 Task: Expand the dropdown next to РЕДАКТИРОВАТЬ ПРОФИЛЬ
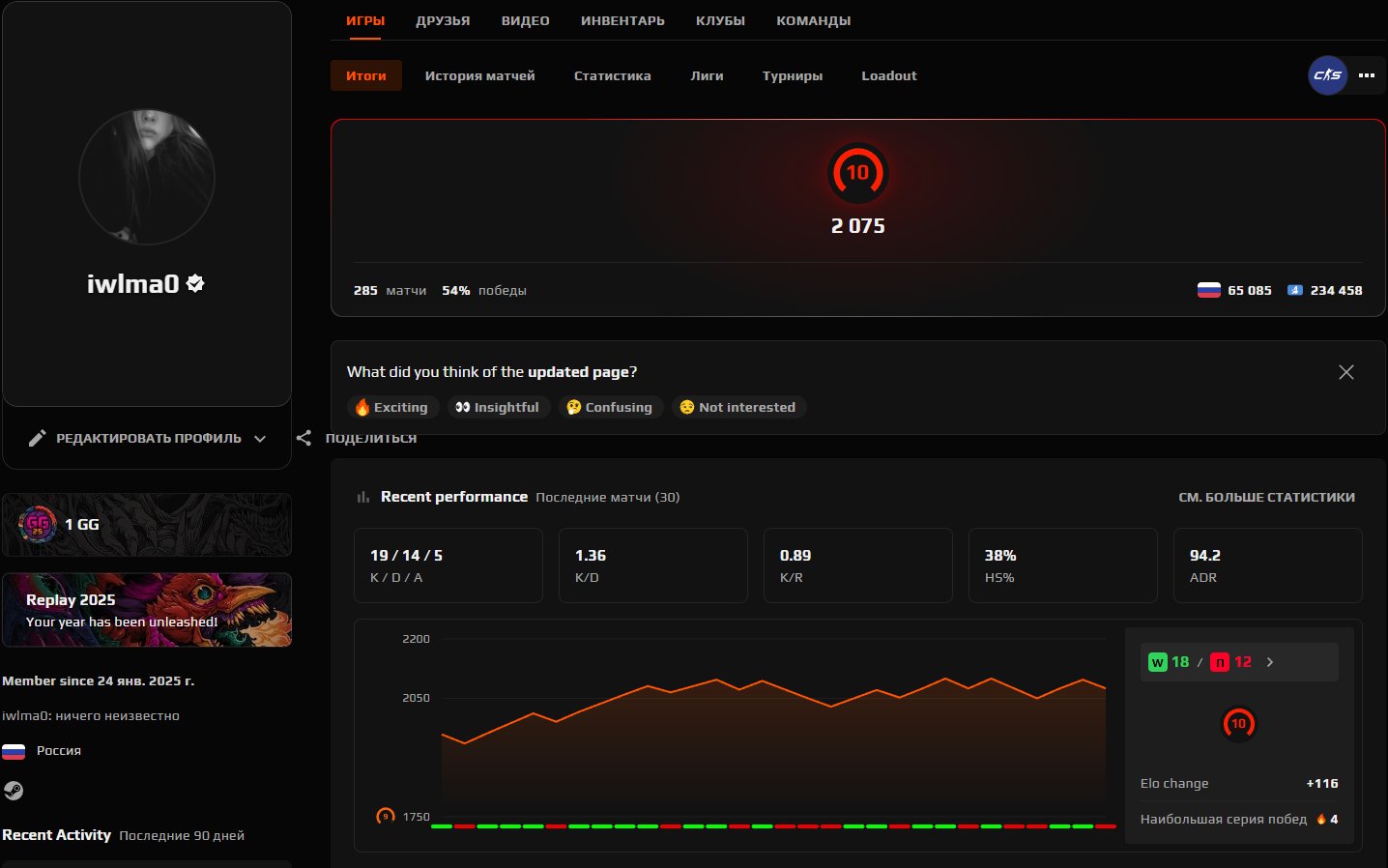coord(259,438)
